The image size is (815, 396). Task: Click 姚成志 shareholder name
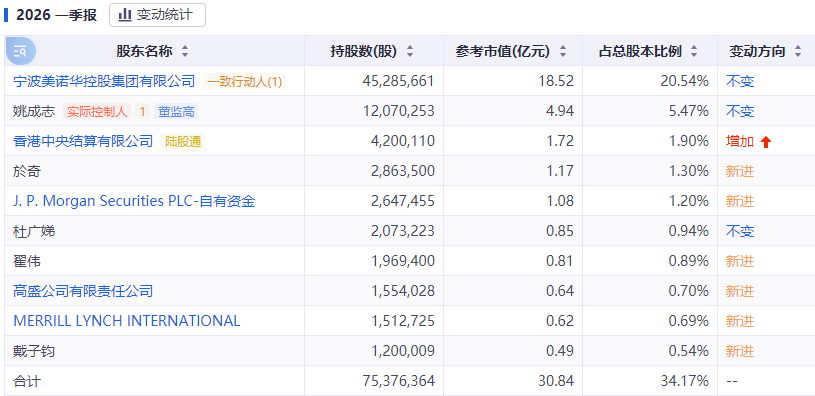coord(34,111)
